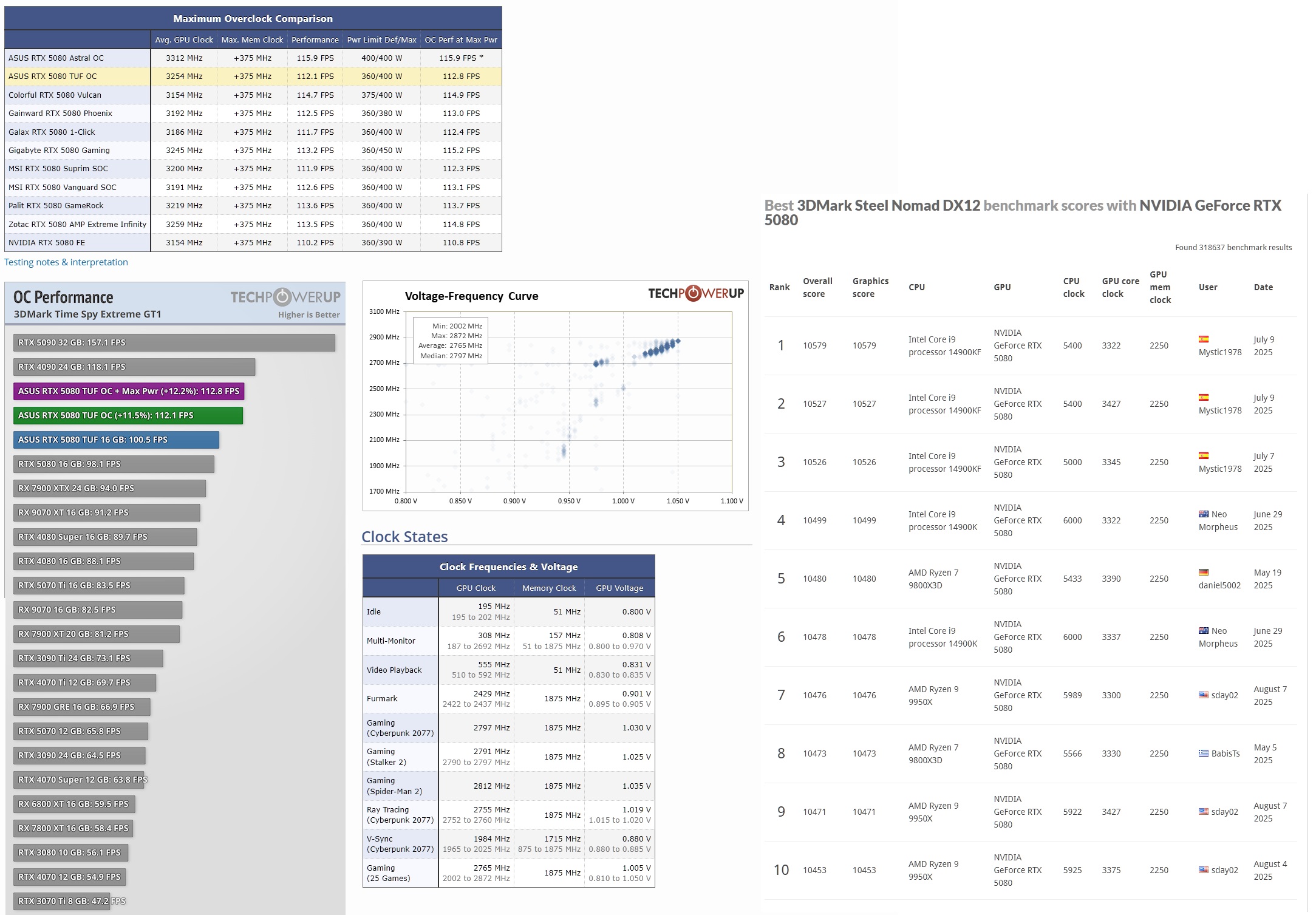Click the Memory Clock column header
Image resolution: width=1316 pixels, height=915 pixels.
[549, 588]
